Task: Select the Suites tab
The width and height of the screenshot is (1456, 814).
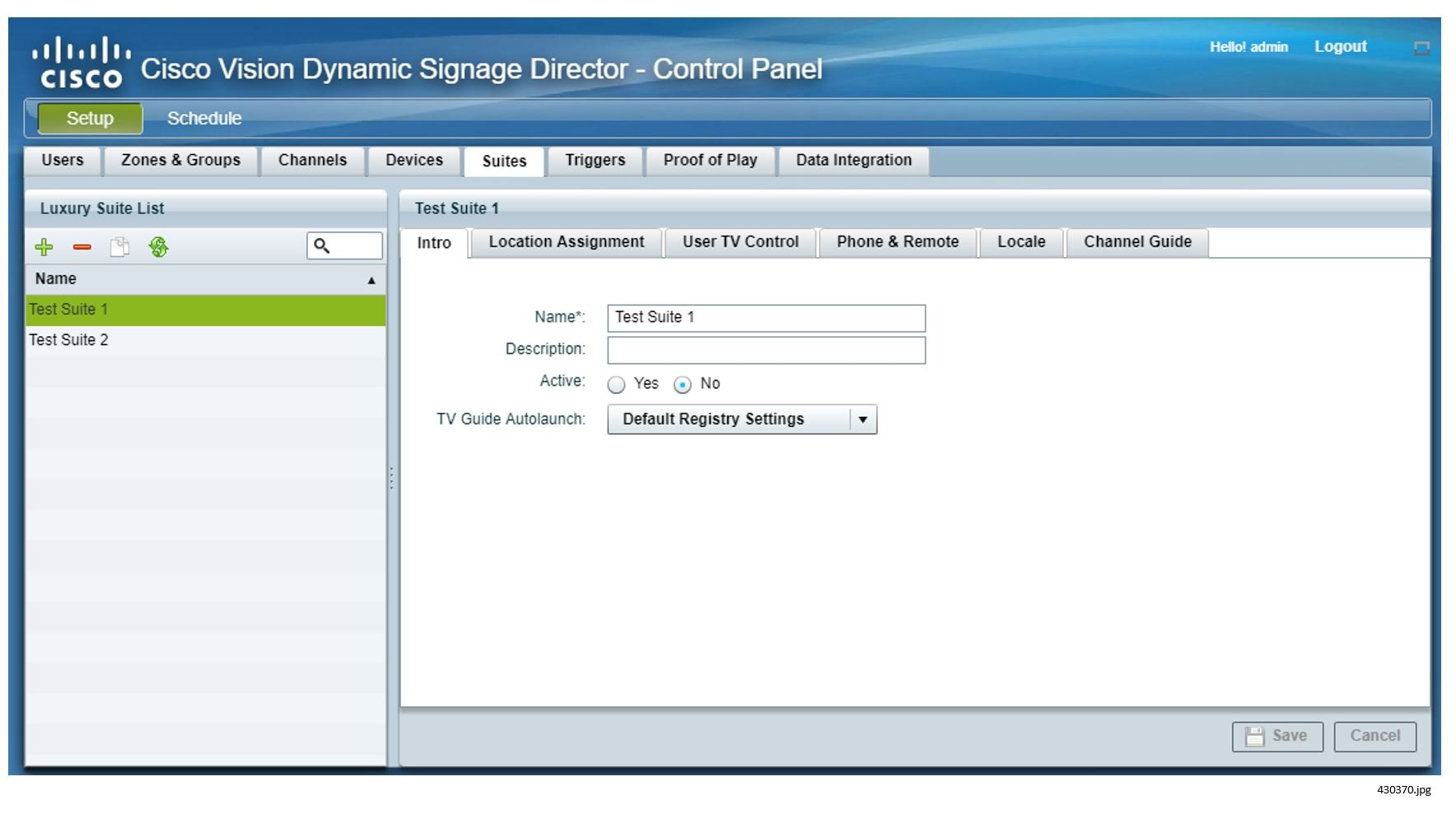Action: pos(504,161)
